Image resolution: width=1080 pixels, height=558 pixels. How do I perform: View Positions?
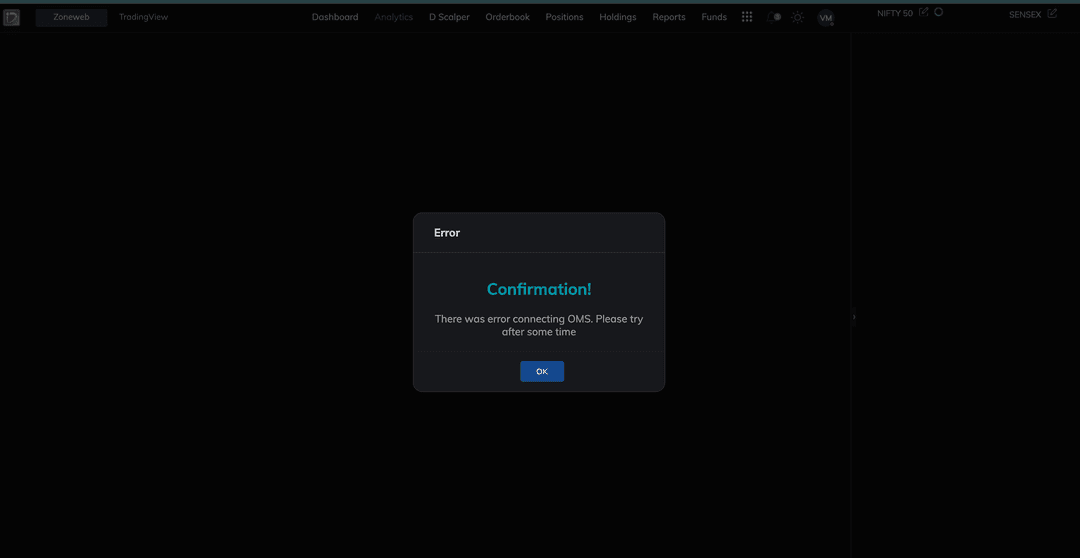[564, 17]
